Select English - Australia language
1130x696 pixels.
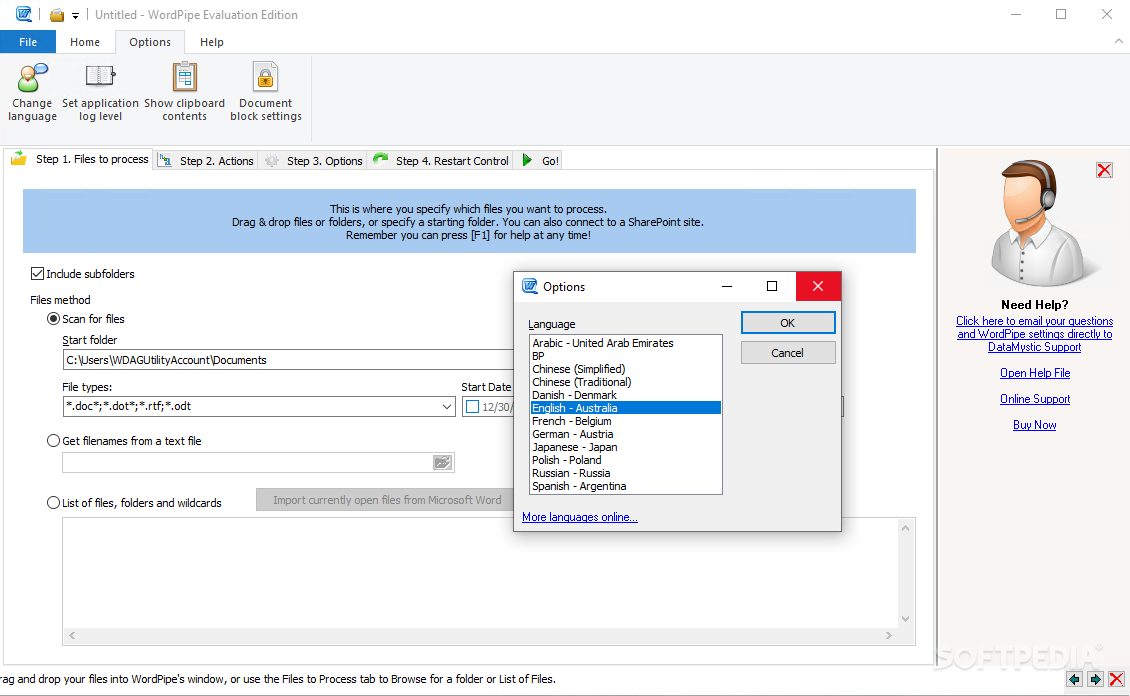click(x=625, y=408)
